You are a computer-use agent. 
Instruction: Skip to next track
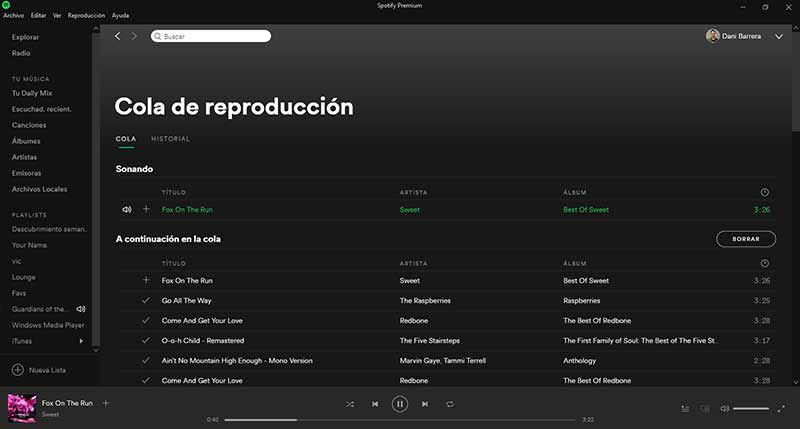tap(424, 404)
